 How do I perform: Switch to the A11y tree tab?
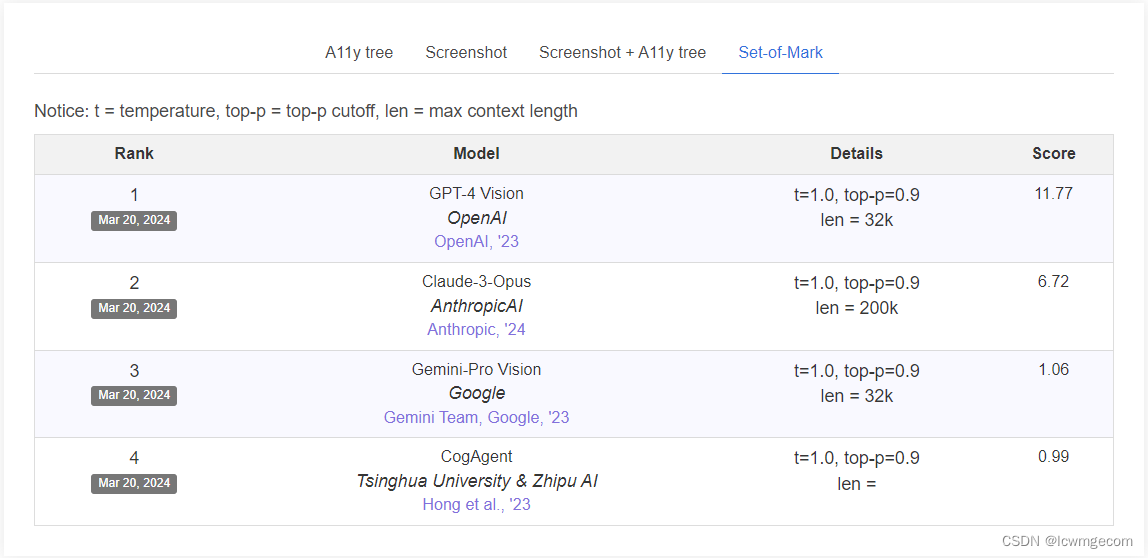point(359,53)
